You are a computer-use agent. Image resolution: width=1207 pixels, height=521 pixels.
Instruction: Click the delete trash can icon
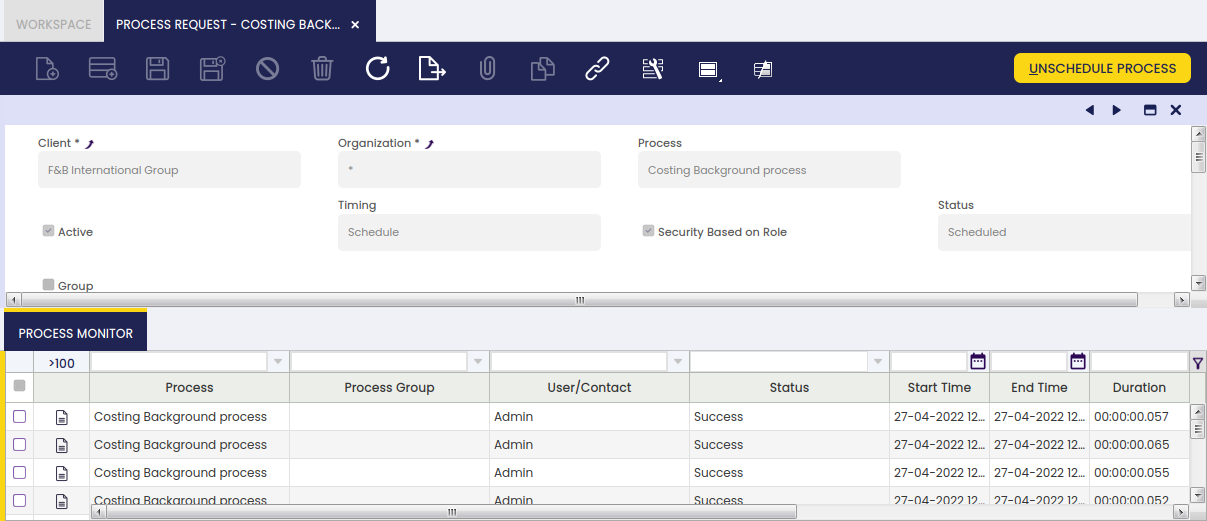[x=322, y=69]
